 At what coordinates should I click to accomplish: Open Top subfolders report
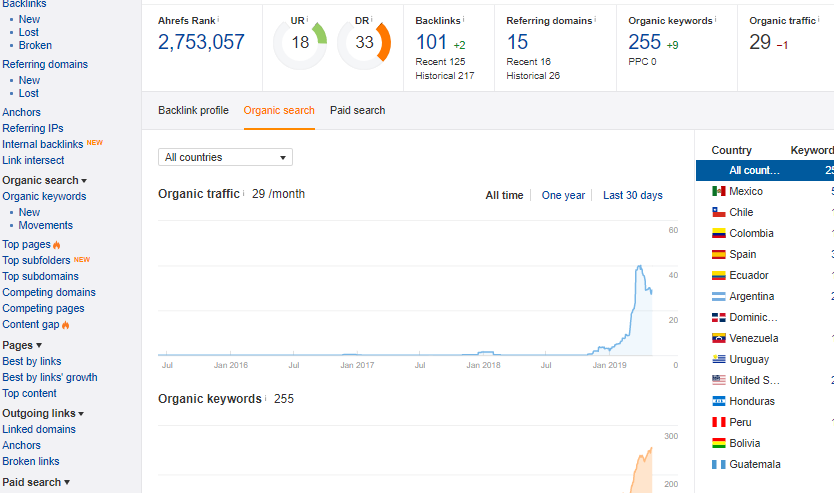[x=36, y=260]
